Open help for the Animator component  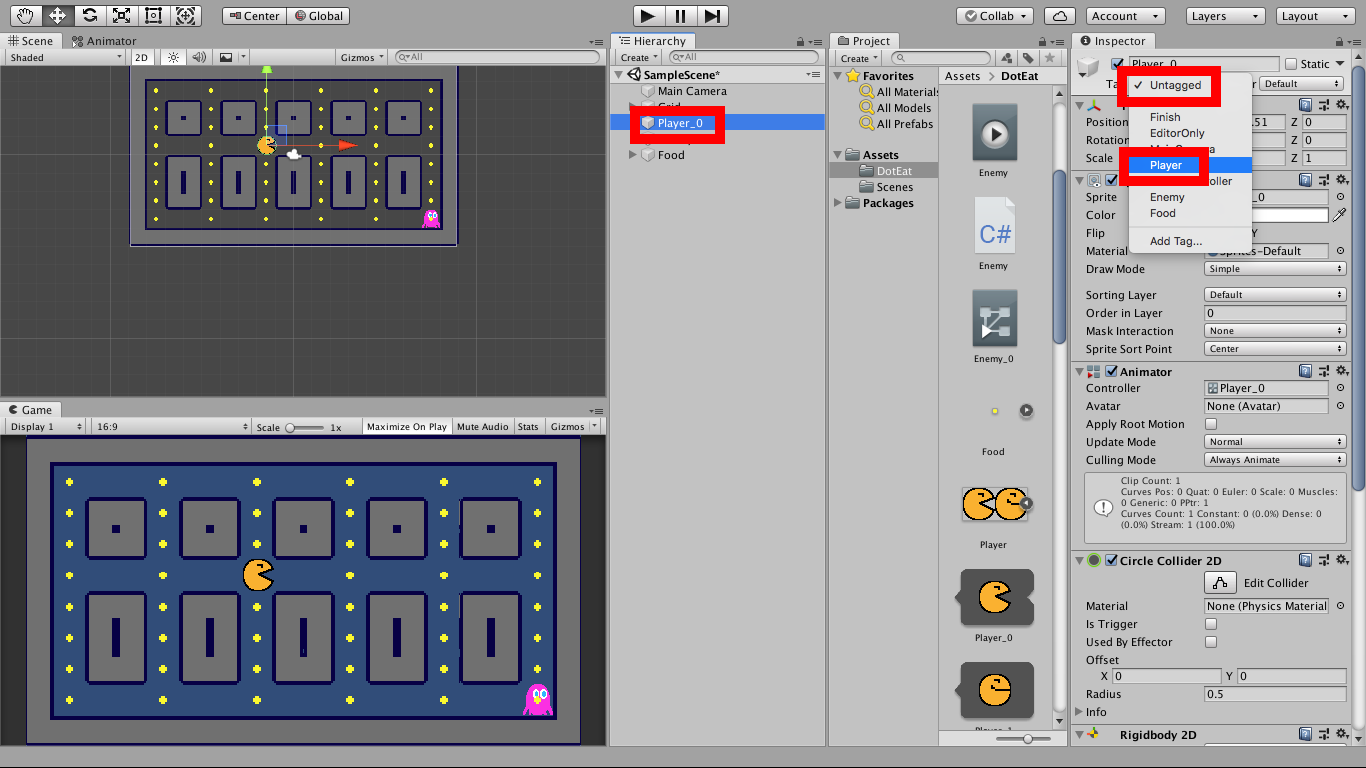(x=1306, y=372)
